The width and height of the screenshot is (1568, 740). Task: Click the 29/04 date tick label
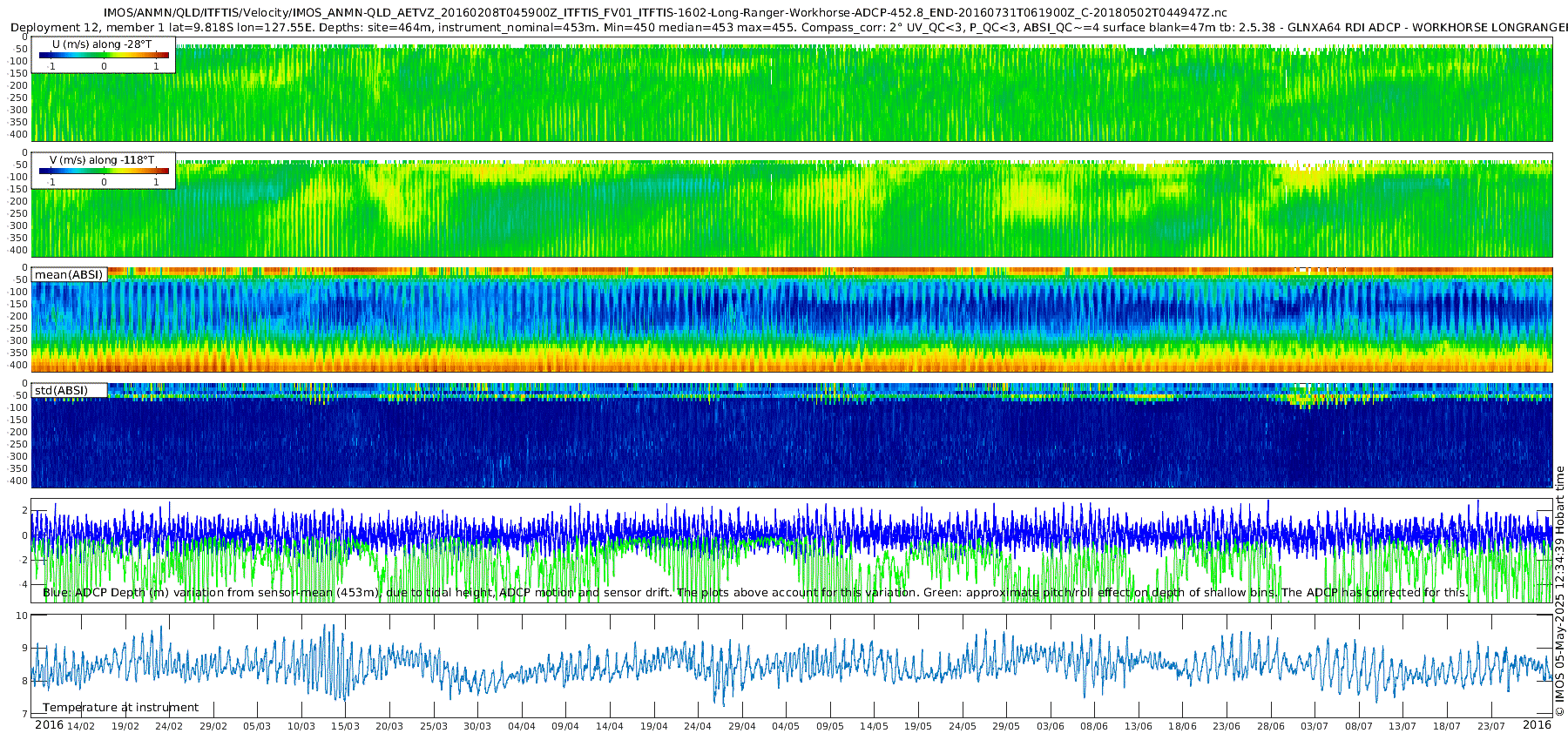[x=742, y=726]
